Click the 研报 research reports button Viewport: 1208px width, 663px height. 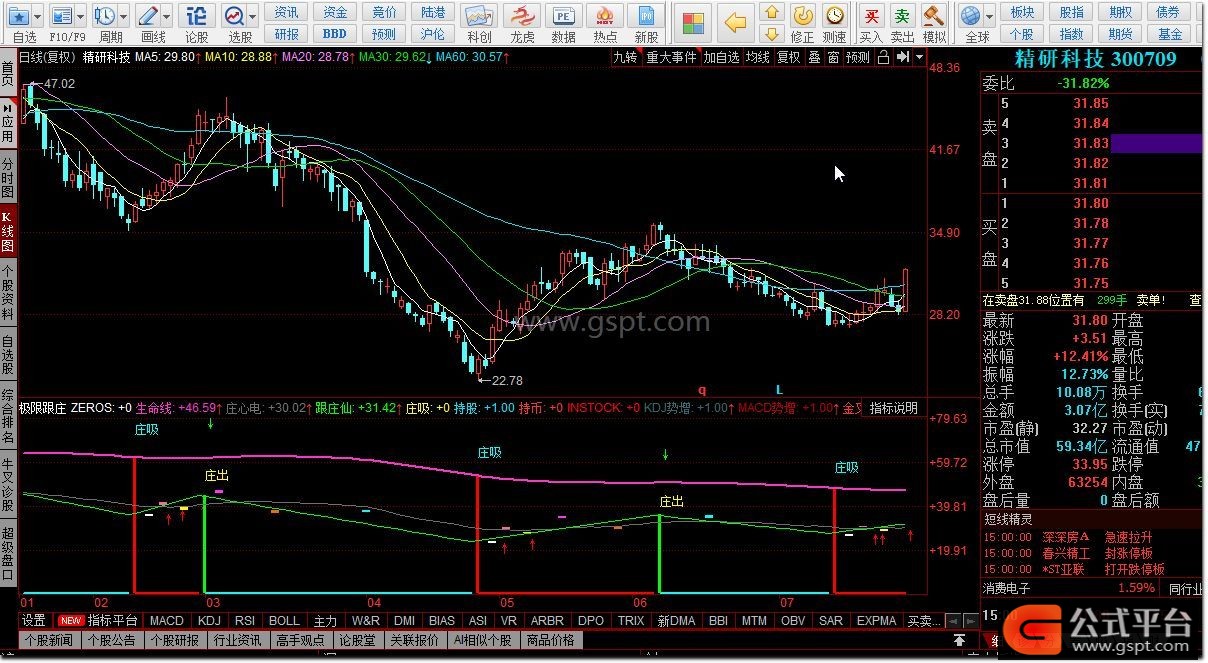(x=286, y=33)
